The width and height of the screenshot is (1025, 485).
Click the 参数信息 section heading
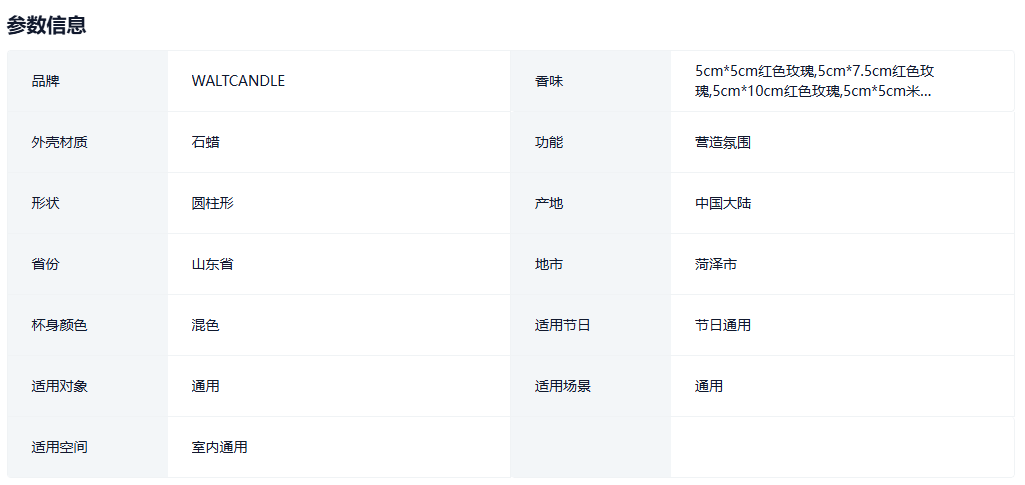tap(46, 25)
